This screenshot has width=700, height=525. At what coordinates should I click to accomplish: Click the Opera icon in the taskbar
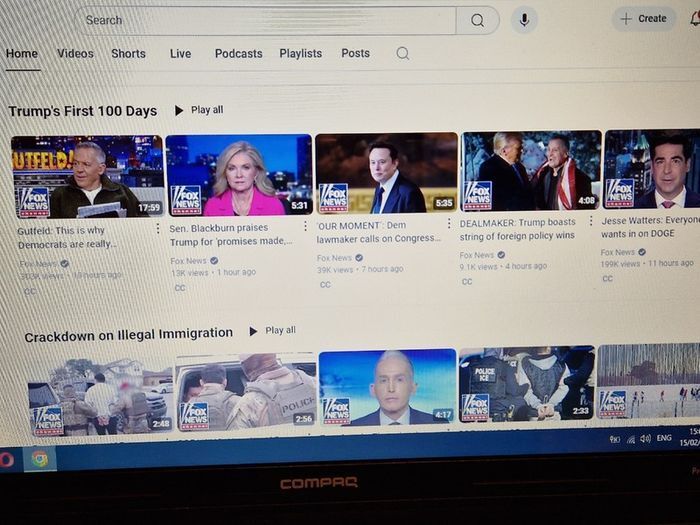[6, 460]
